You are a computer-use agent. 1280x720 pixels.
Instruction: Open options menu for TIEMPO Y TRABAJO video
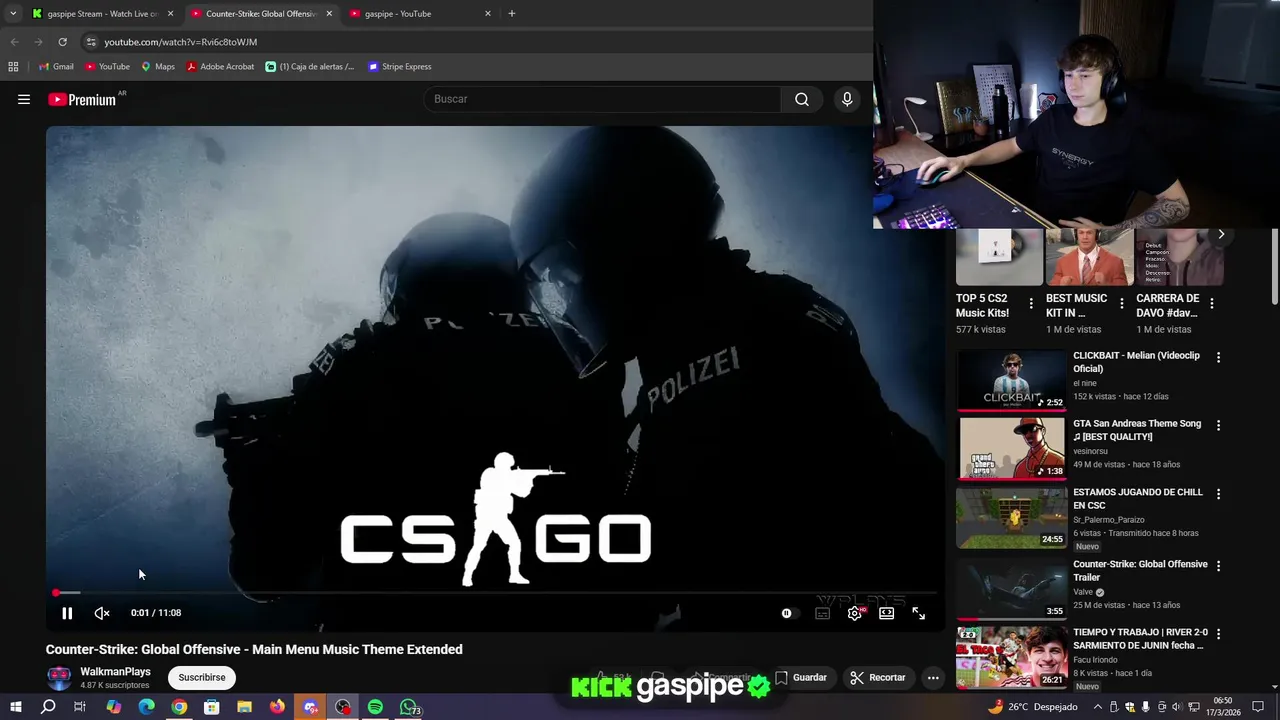(1218, 634)
